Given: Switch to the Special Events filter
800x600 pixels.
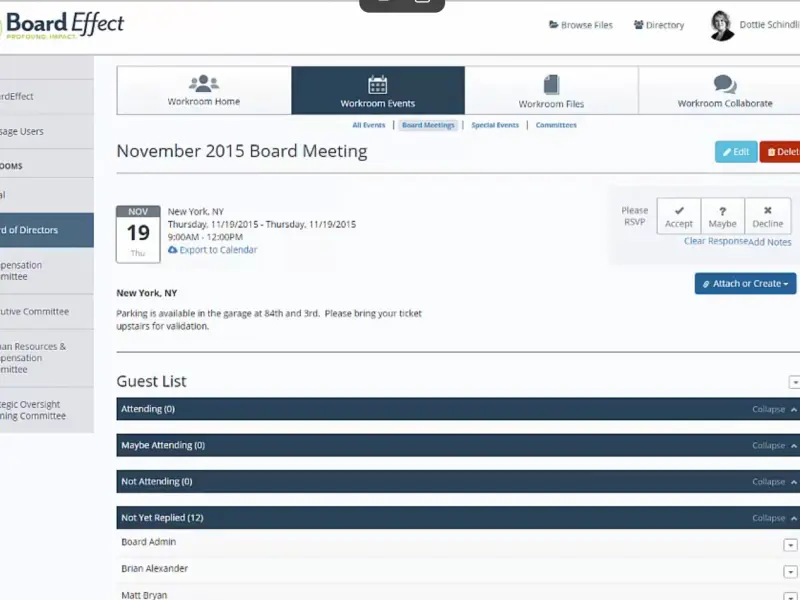Looking at the screenshot, I should 495,126.
